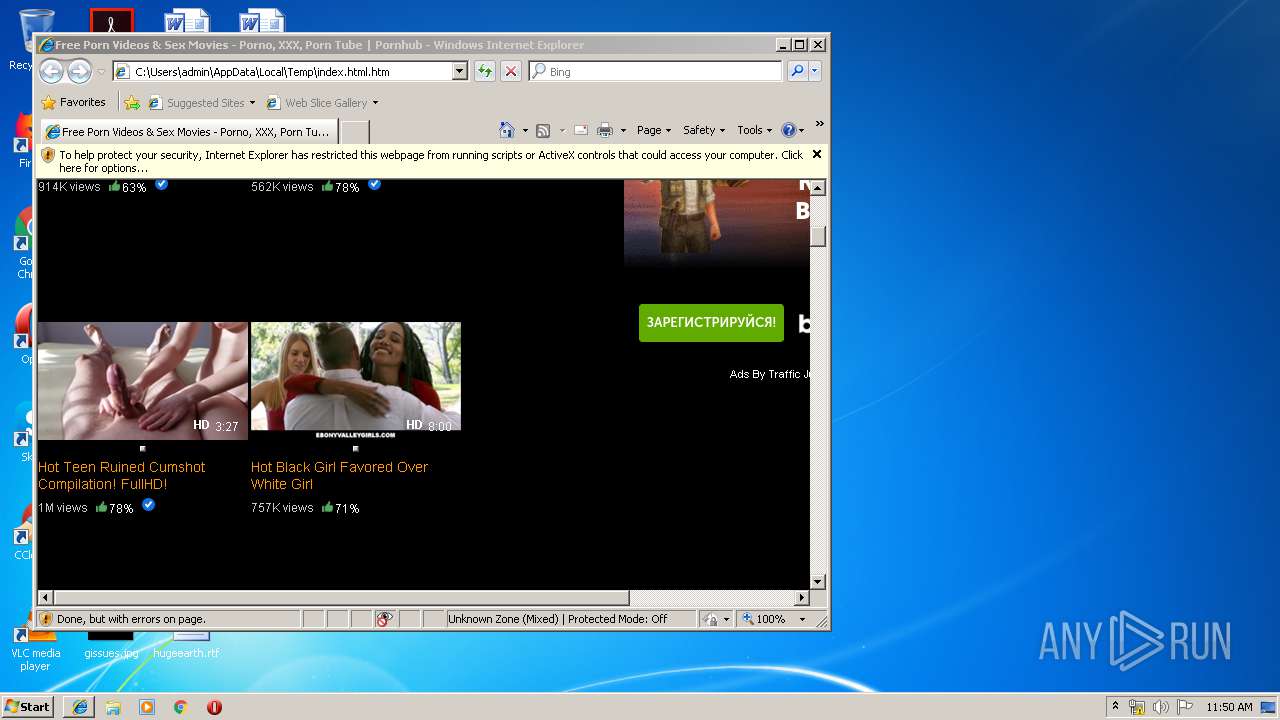The height and width of the screenshot is (720, 1280).
Task: Click the vertical scrollbar up arrow
Action: (818, 188)
